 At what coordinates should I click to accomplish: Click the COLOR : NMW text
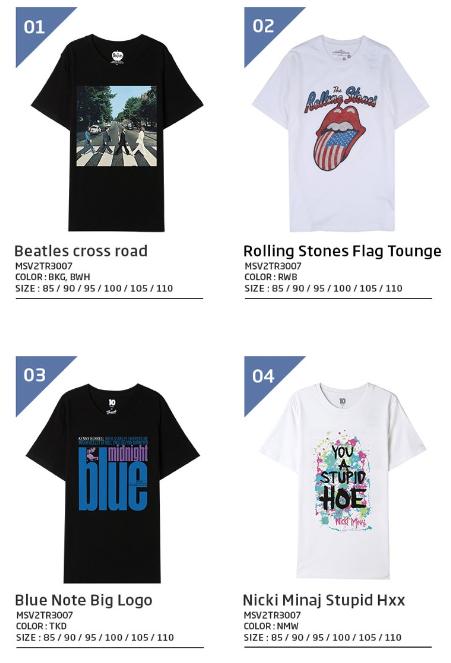[271, 626]
